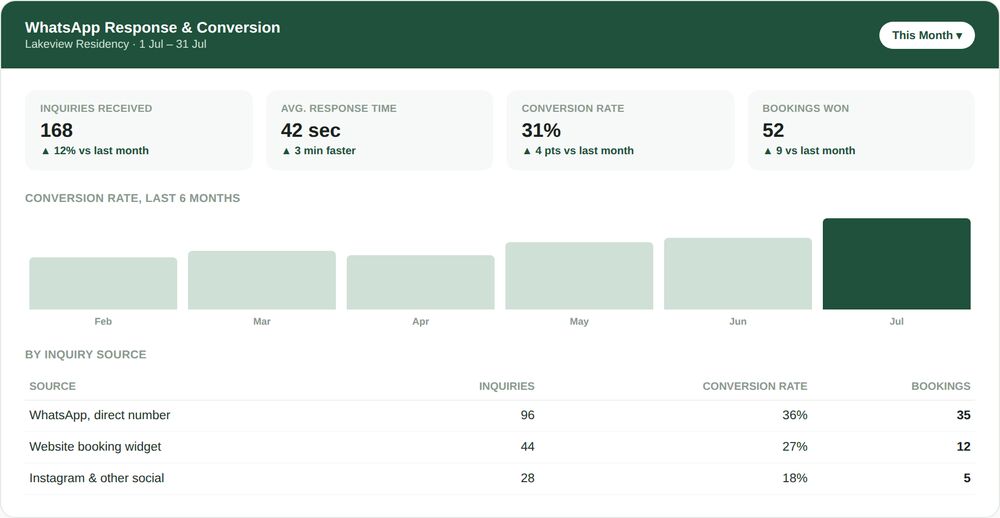The height and width of the screenshot is (518, 1000).
Task: Click the 18% conversion rate cell
Action: click(795, 478)
